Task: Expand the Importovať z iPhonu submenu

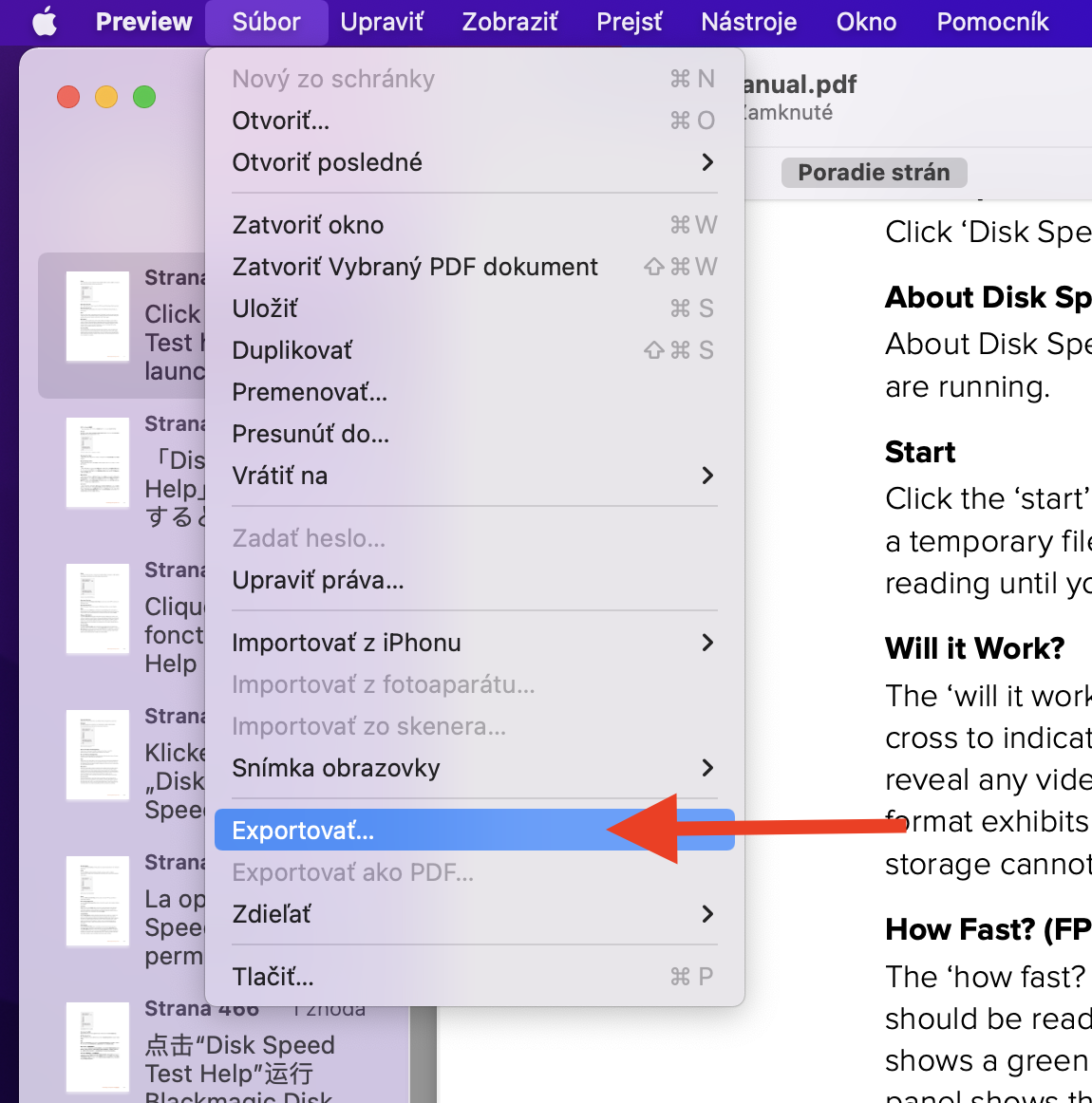Action: click(x=706, y=643)
